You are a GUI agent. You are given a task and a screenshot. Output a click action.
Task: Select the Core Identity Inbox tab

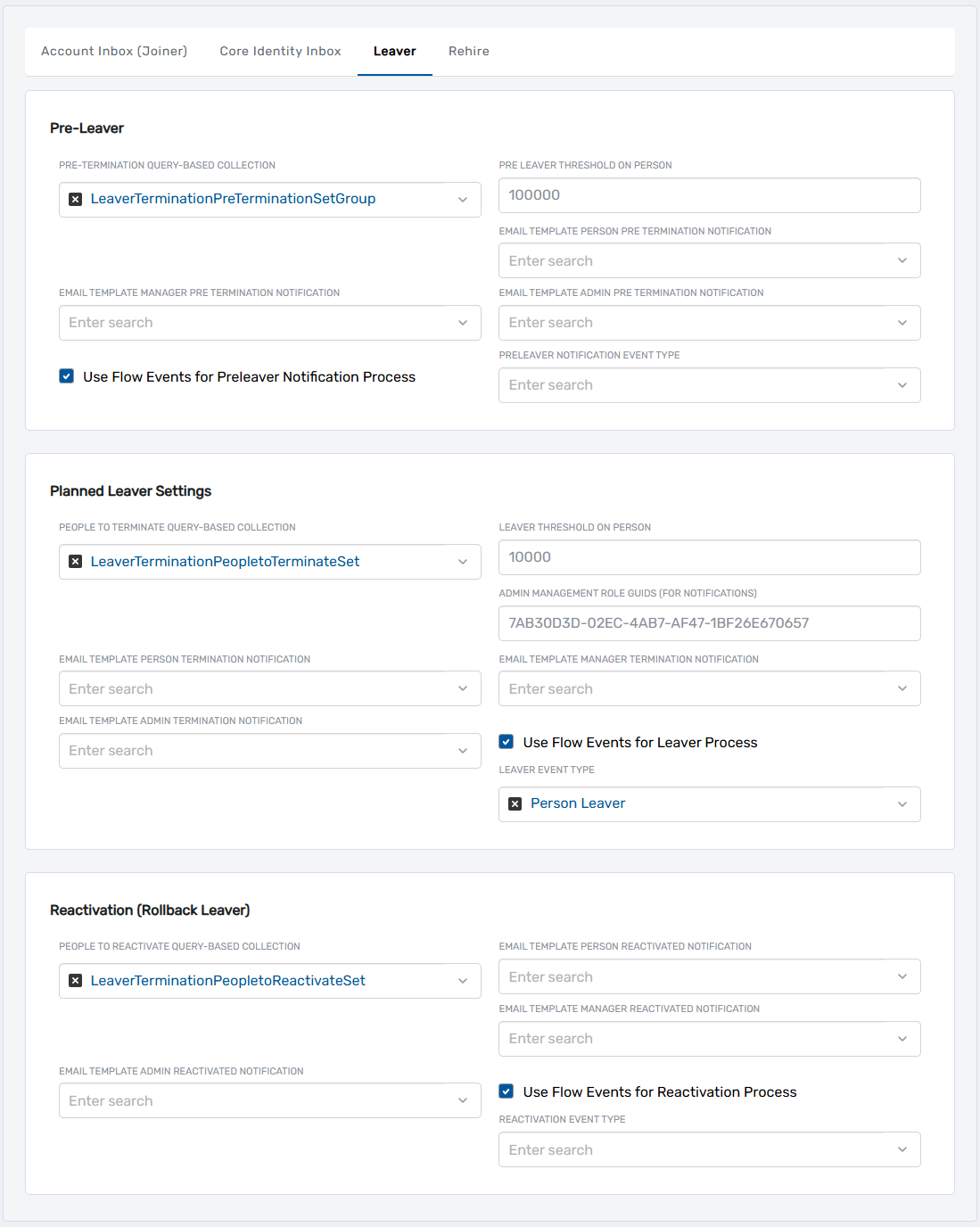coord(280,51)
